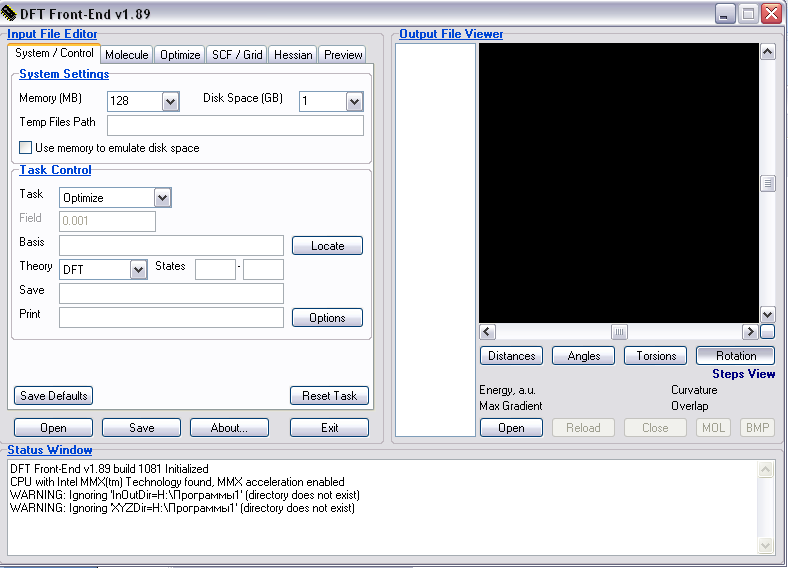
Task: Click the 'build 1081 Initialized' status line
Action: (109, 469)
